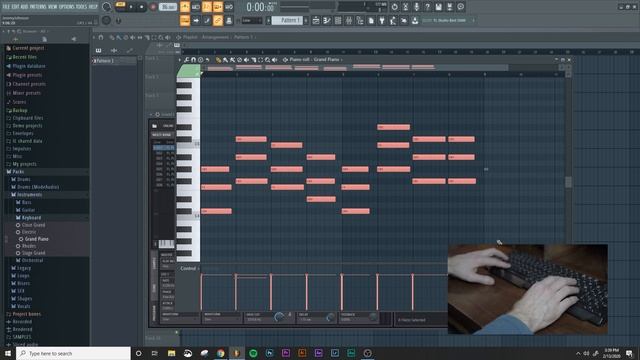Open the EDIT menu
The width and height of the screenshot is (640, 360).
15,7
